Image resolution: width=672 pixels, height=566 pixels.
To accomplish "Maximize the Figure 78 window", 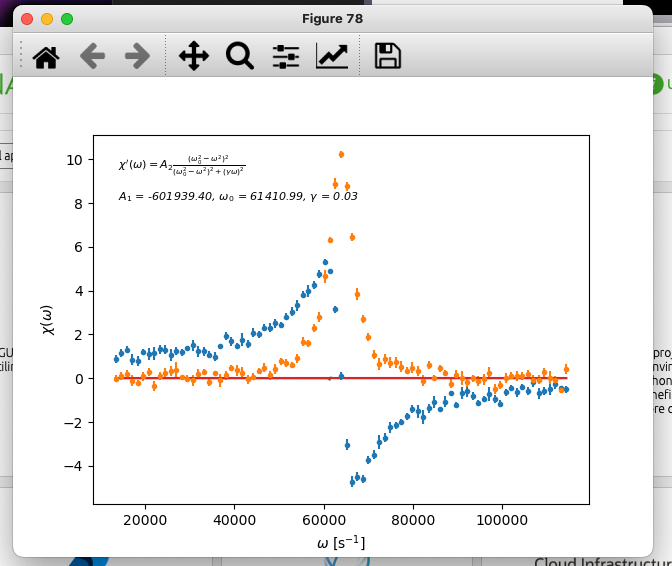I will click(67, 19).
